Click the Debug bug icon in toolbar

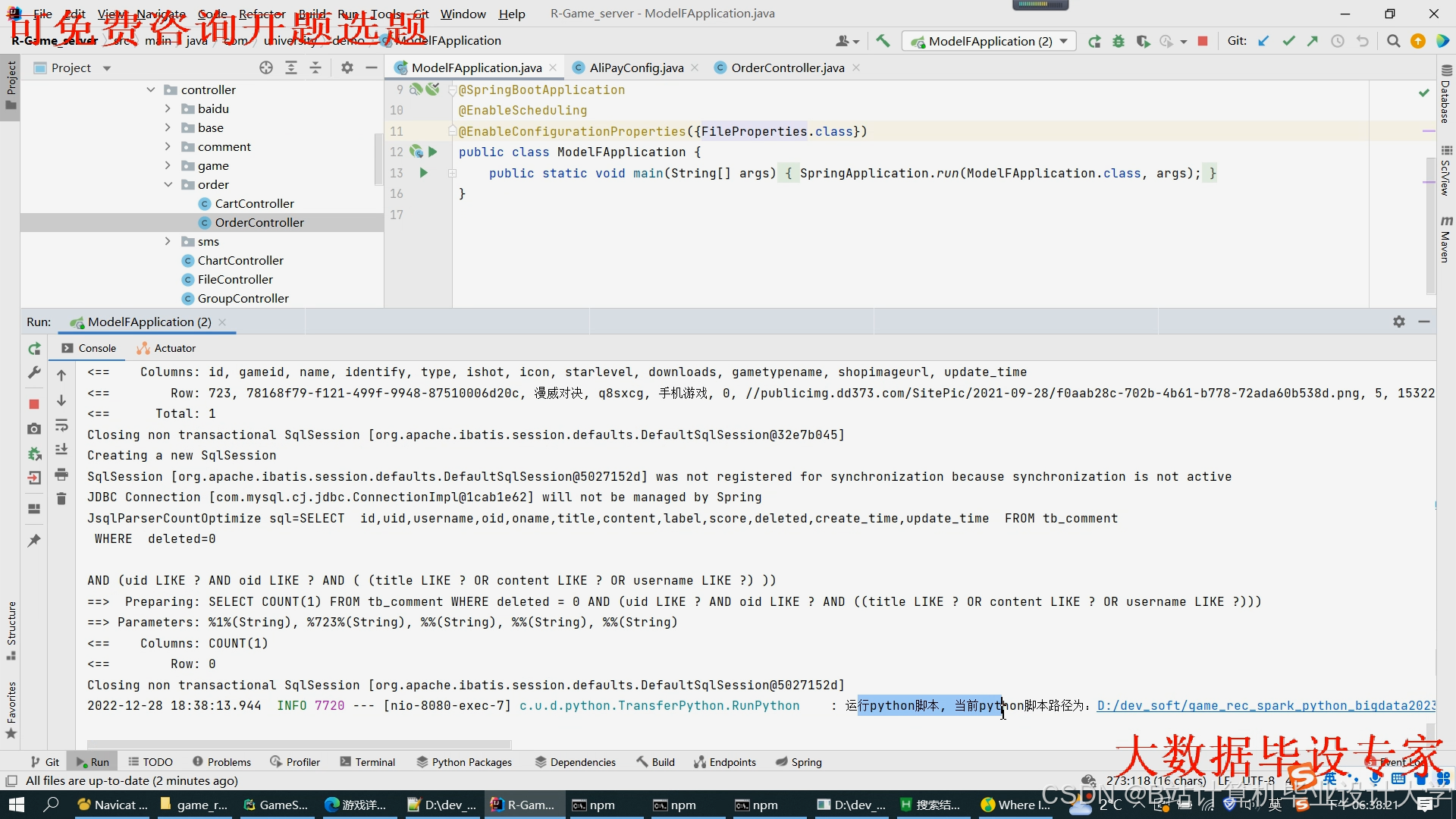pyautogui.click(x=1119, y=41)
